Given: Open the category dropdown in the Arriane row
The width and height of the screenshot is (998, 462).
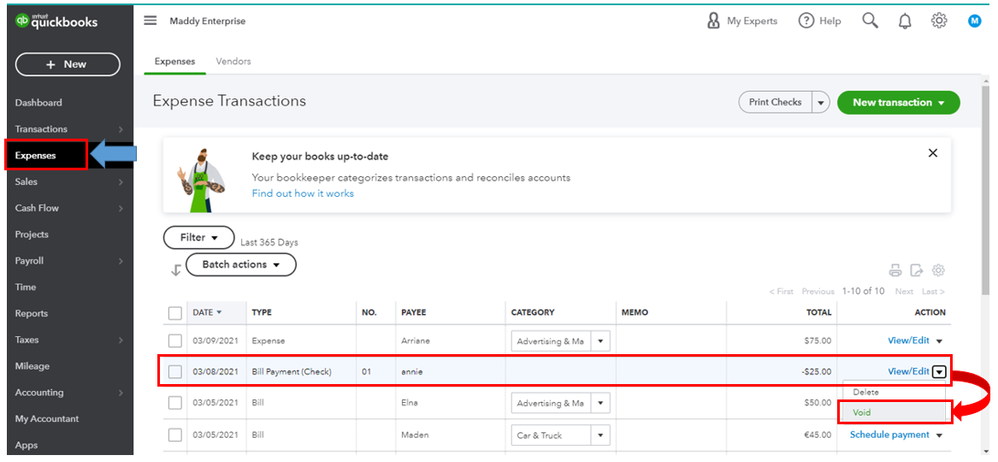Looking at the screenshot, I should tap(600, 341).
